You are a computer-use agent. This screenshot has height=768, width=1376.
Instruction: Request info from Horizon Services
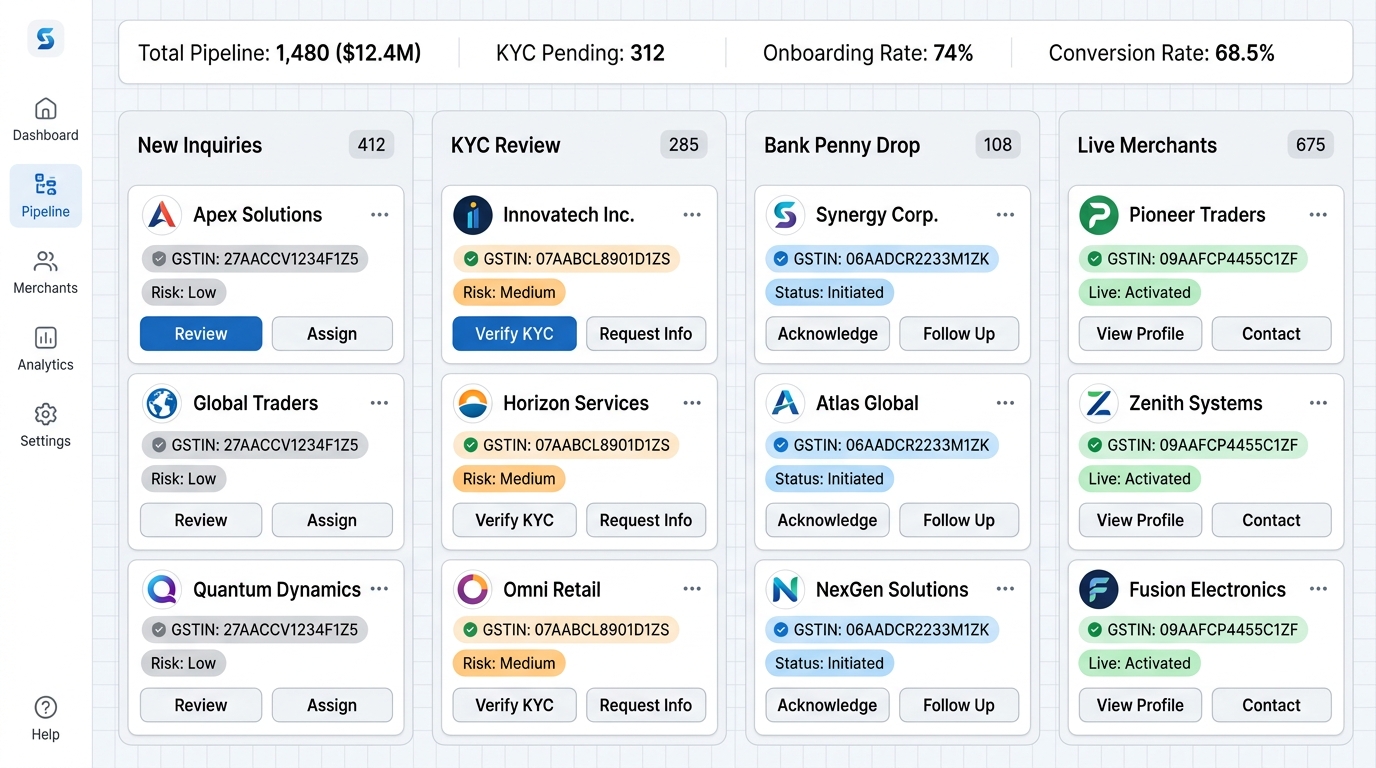click(x=646, y=520)
